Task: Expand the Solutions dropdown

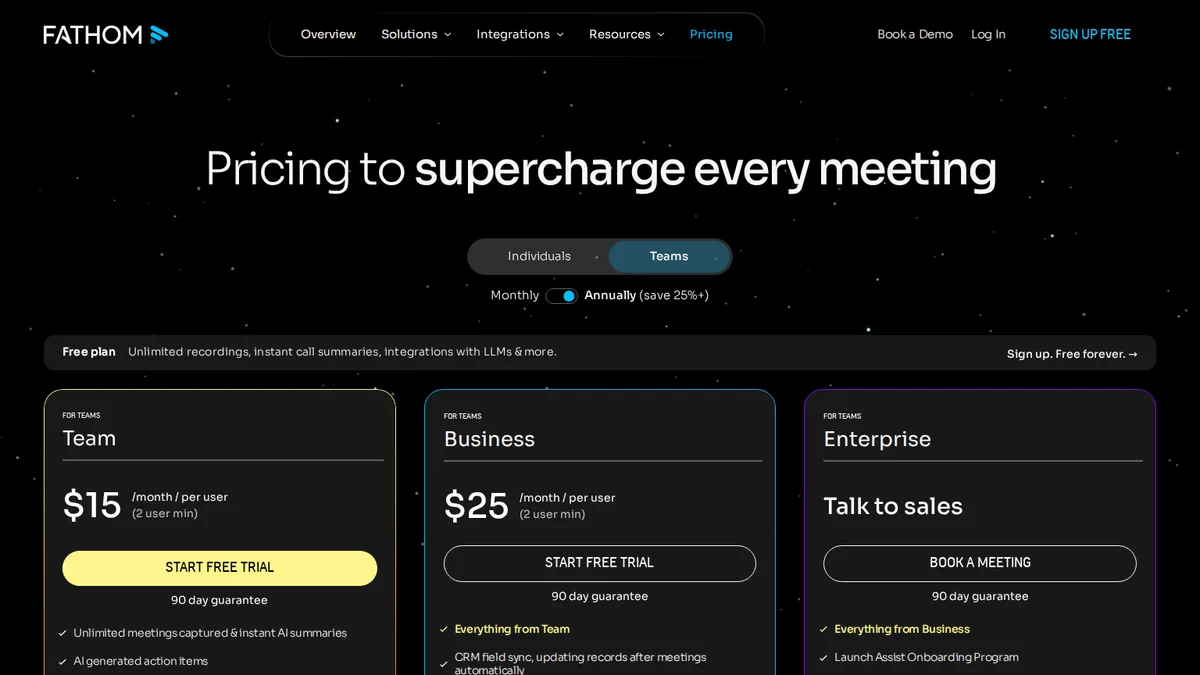Action: [x=416, y=34]
